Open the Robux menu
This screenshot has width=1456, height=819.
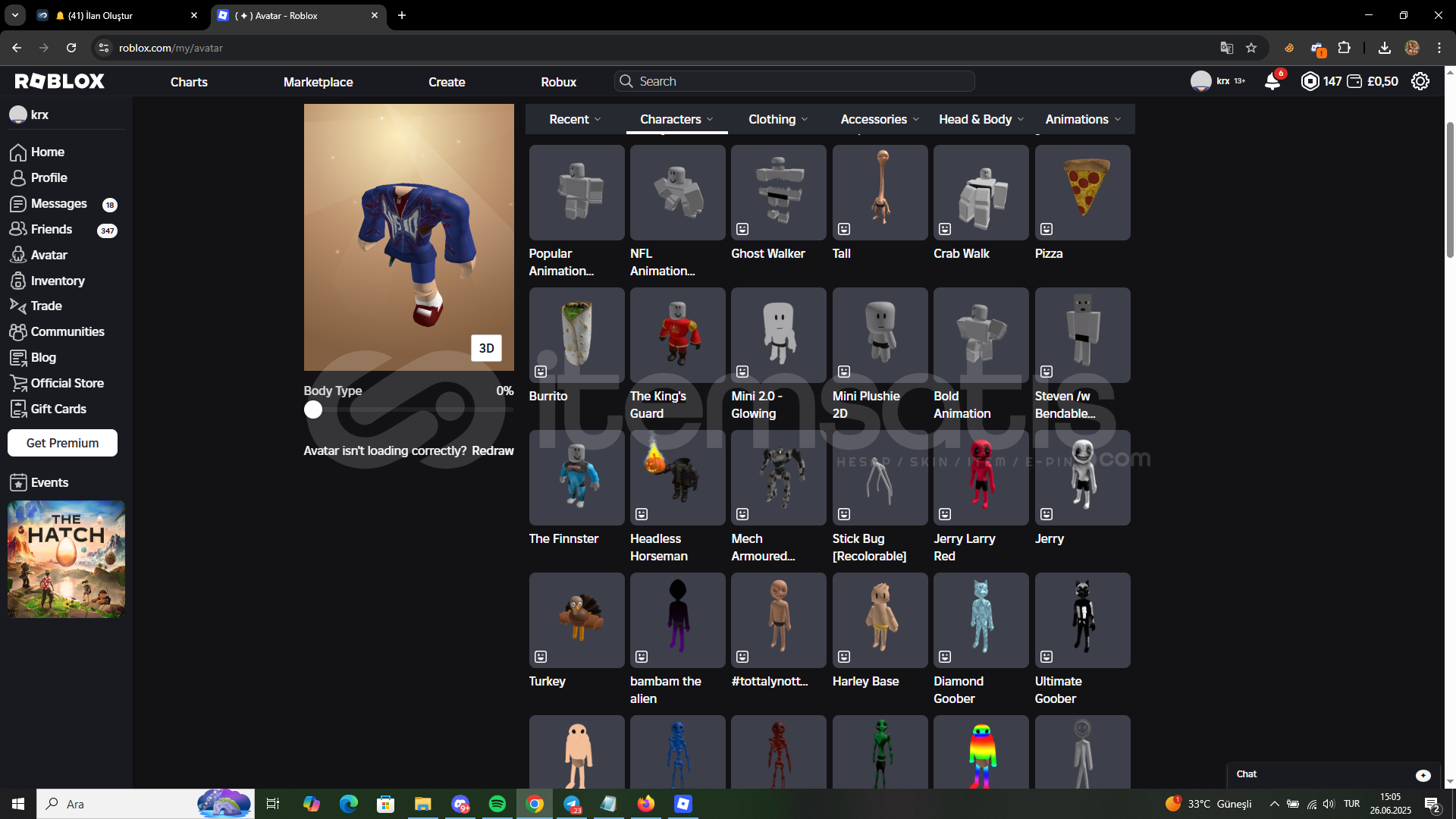pos(559,82)
